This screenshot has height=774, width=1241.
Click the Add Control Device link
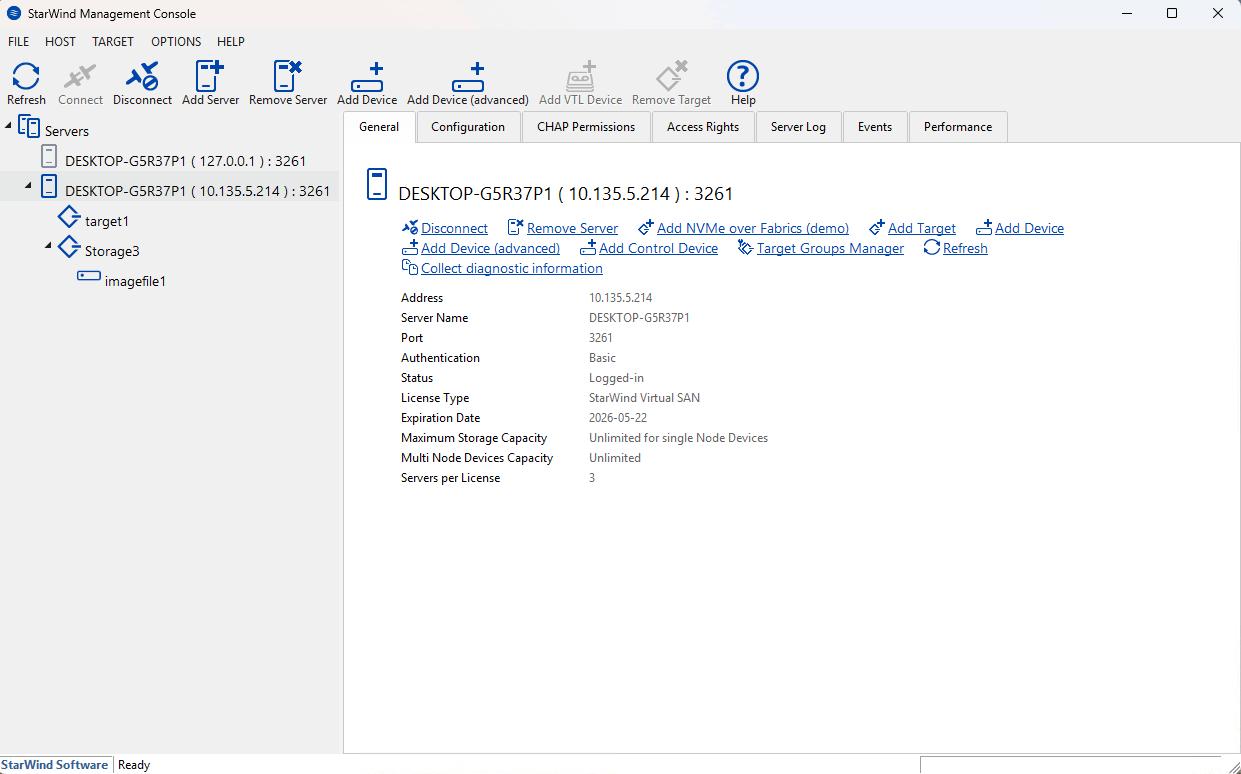tap(658, 248)
